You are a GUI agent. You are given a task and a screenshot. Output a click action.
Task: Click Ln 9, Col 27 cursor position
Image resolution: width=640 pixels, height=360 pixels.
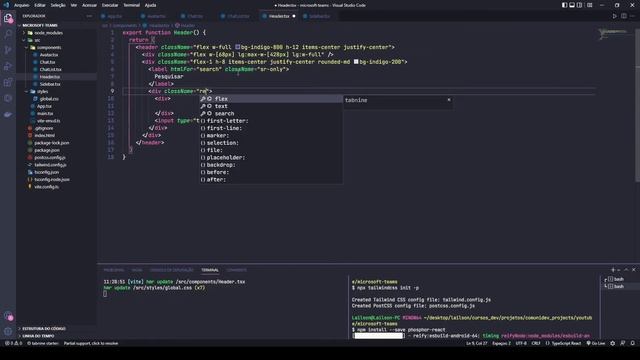477,344
